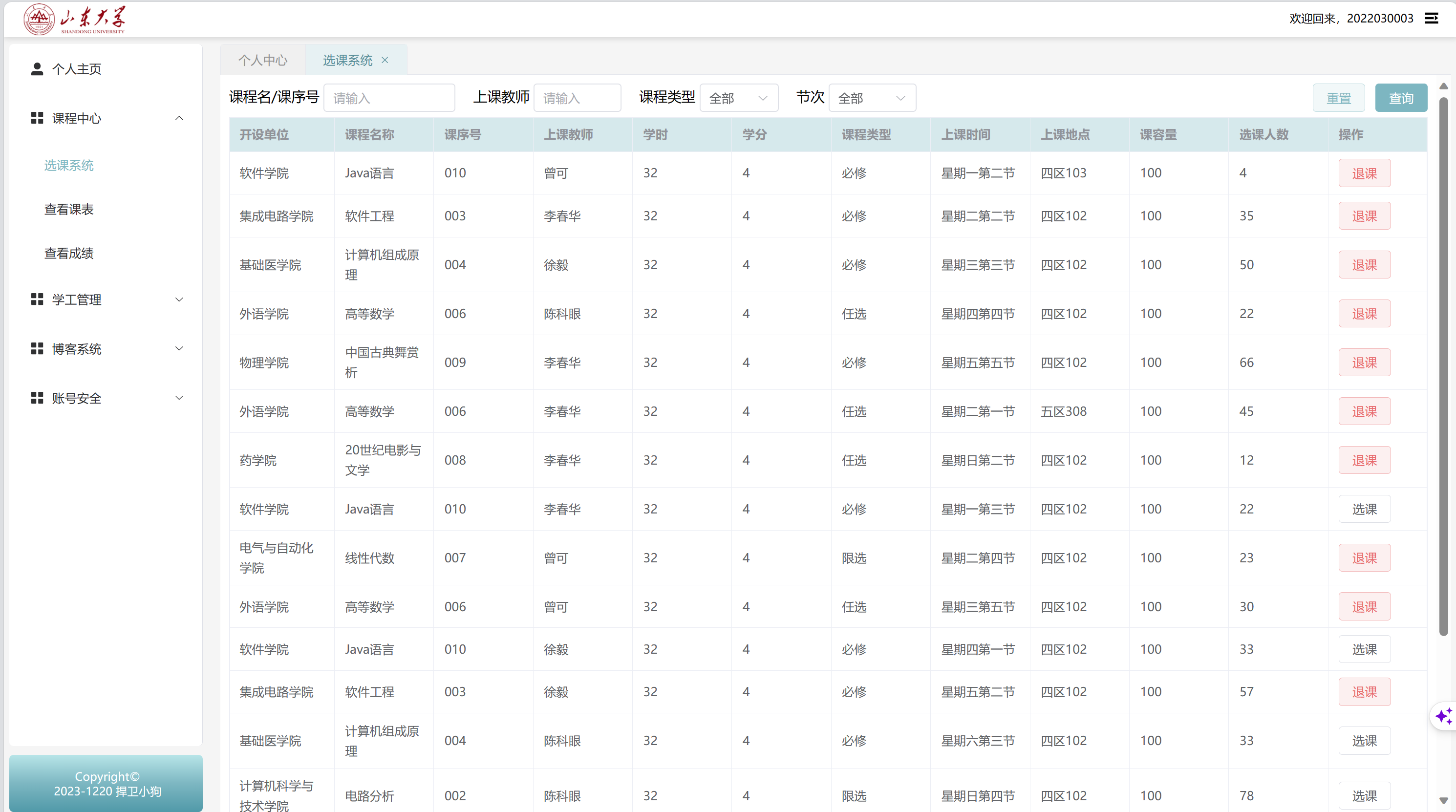The image size is (1456, 812).
Task: Drop 软件工程 taught by 徐毅
Action: tap(1364, 692)
